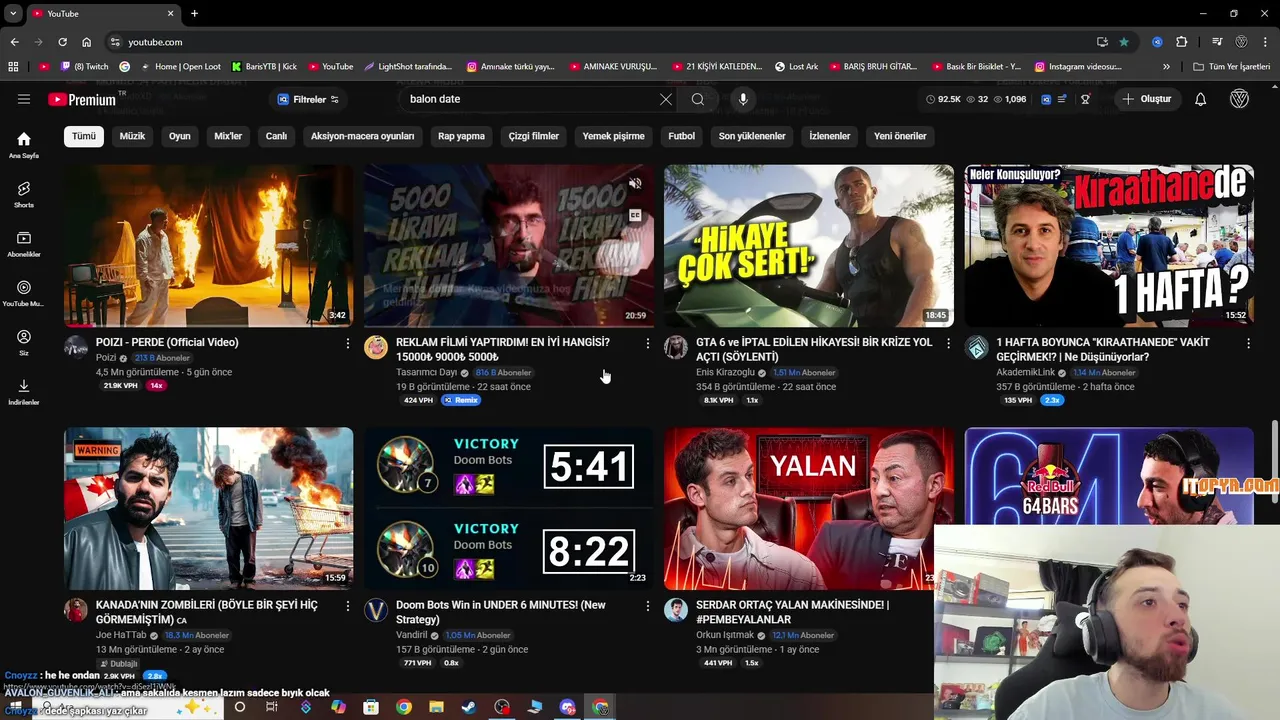
Task: Open the notifications bell
Action: [1201, 99]
